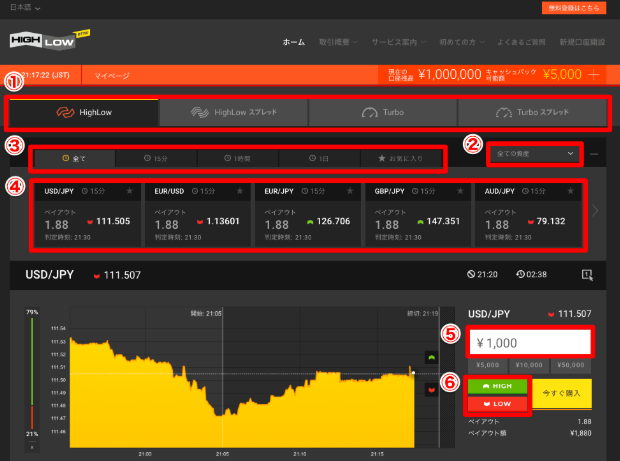Image resolution: width=620 pixels, height=461 pixels.
Task: Click the orange registration button at top right
Action: click(573, 8)
